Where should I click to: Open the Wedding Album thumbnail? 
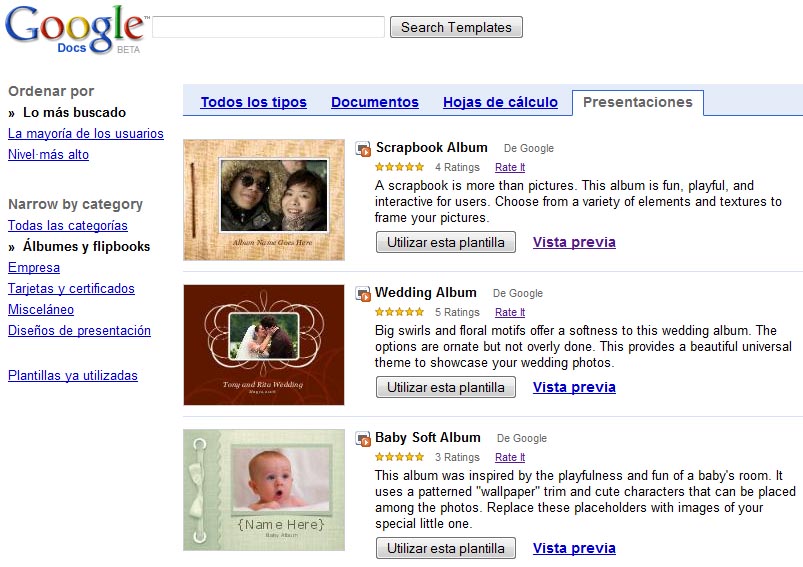264,345
